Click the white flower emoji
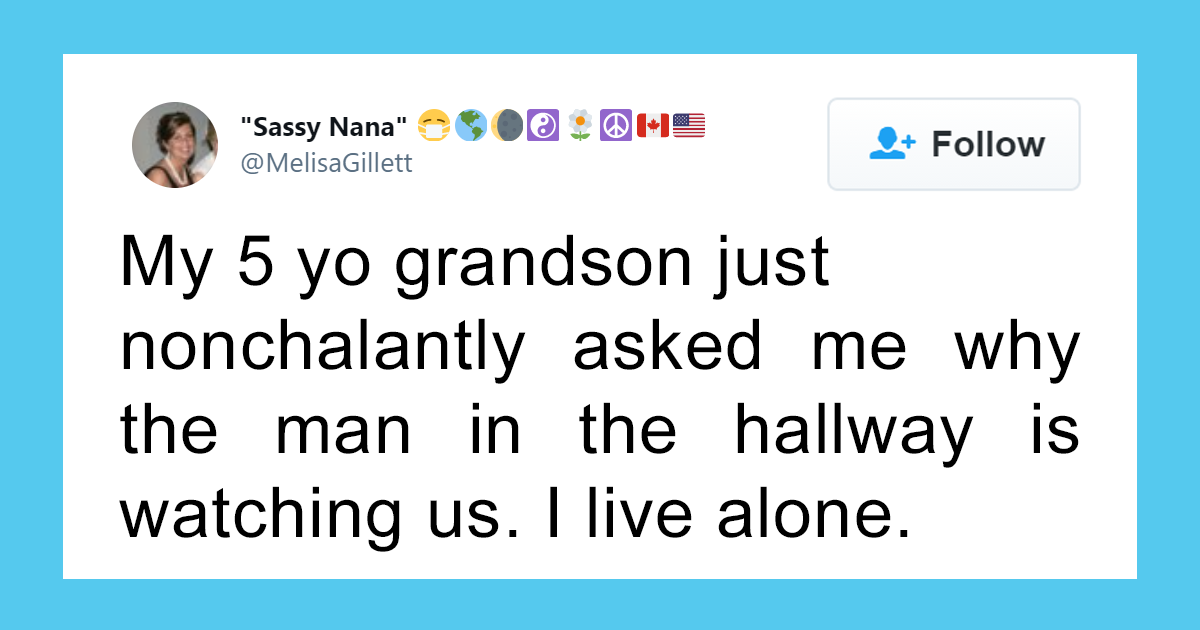This screenshot has height=630, width=1200. pyautogui.click(x=580, y=126)
